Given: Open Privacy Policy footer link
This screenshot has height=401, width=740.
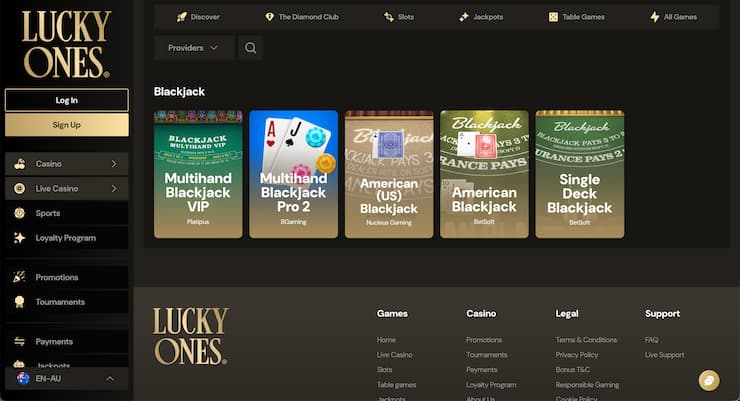Looking at the screenshot, I should pos(577,355).
